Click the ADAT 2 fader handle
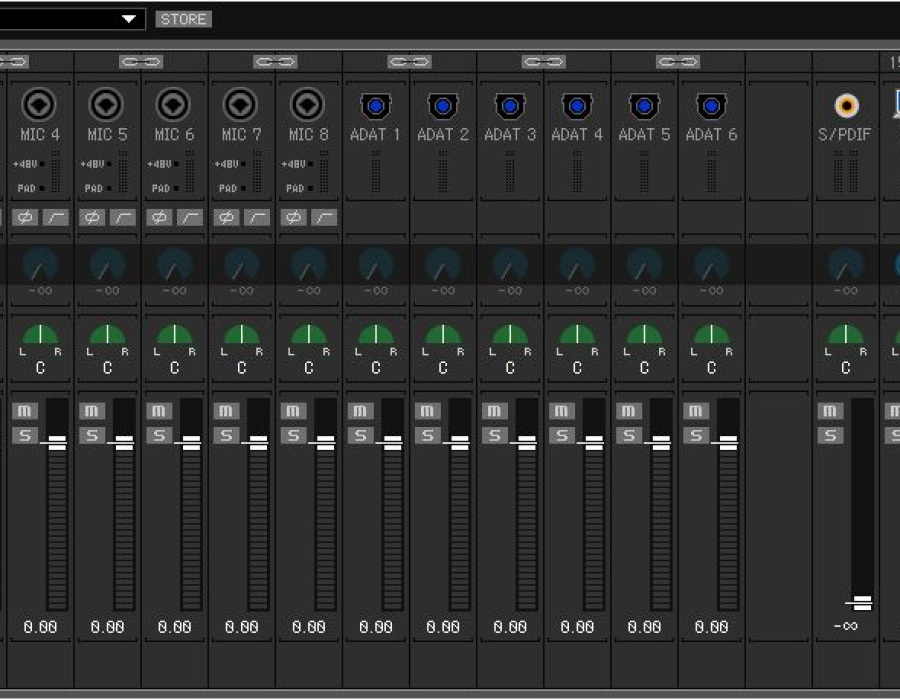Viewport: 900px width, 700px height. (459, 442)
